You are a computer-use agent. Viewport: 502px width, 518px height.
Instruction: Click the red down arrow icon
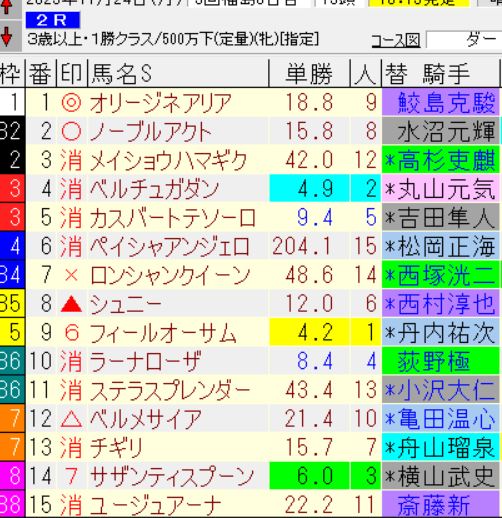coord(7,36)
